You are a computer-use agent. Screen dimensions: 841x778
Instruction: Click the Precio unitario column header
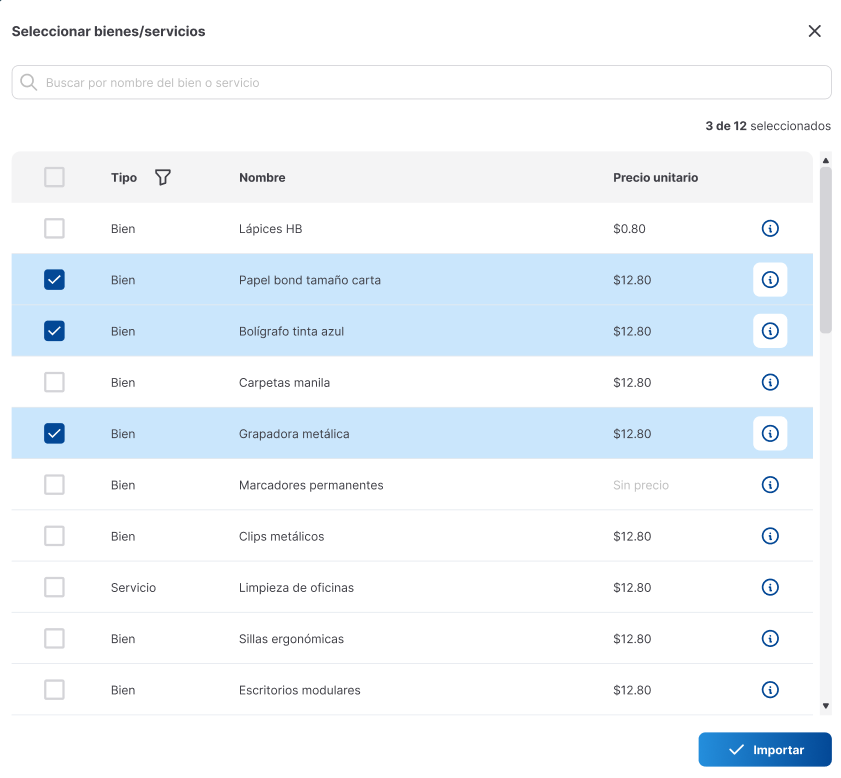pyautogui.click(x=655, y=177)
